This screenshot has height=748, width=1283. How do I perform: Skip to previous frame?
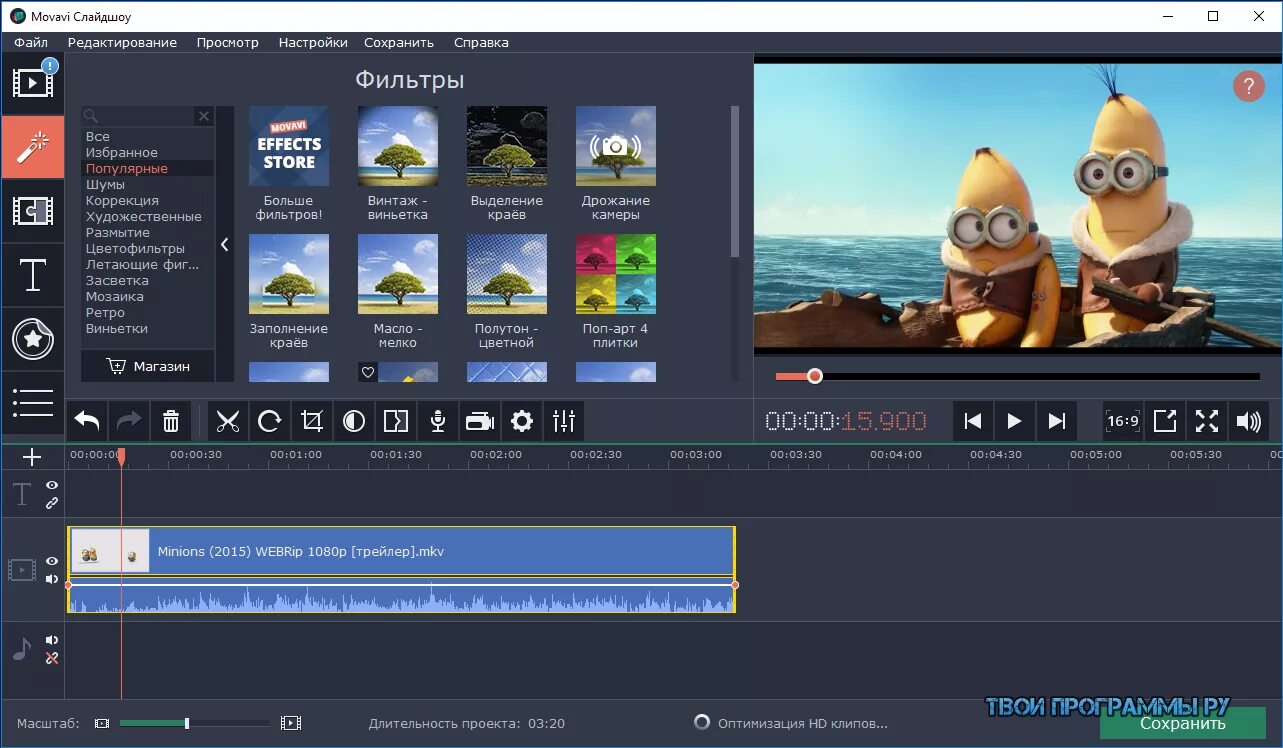pos(972,421)
